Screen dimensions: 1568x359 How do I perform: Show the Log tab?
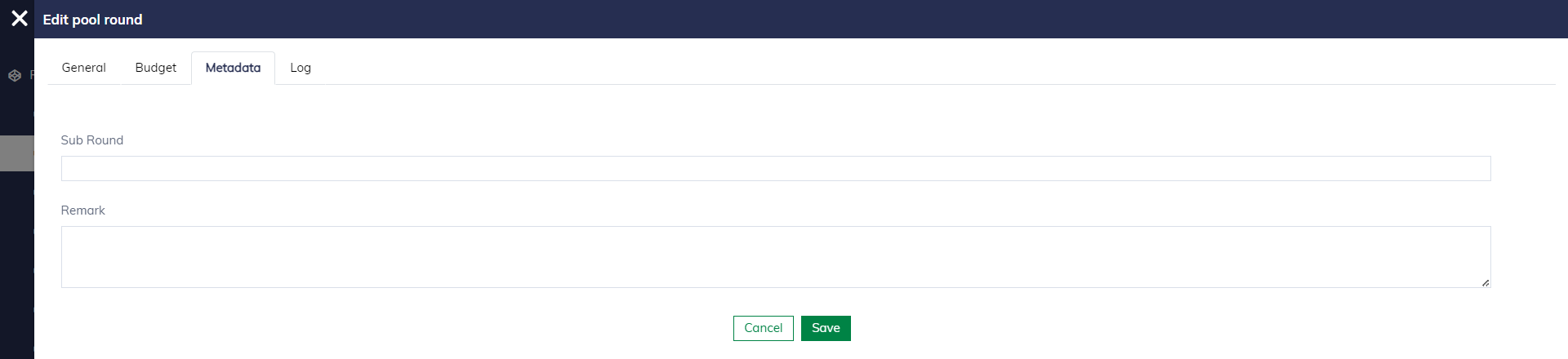[301, 68]
